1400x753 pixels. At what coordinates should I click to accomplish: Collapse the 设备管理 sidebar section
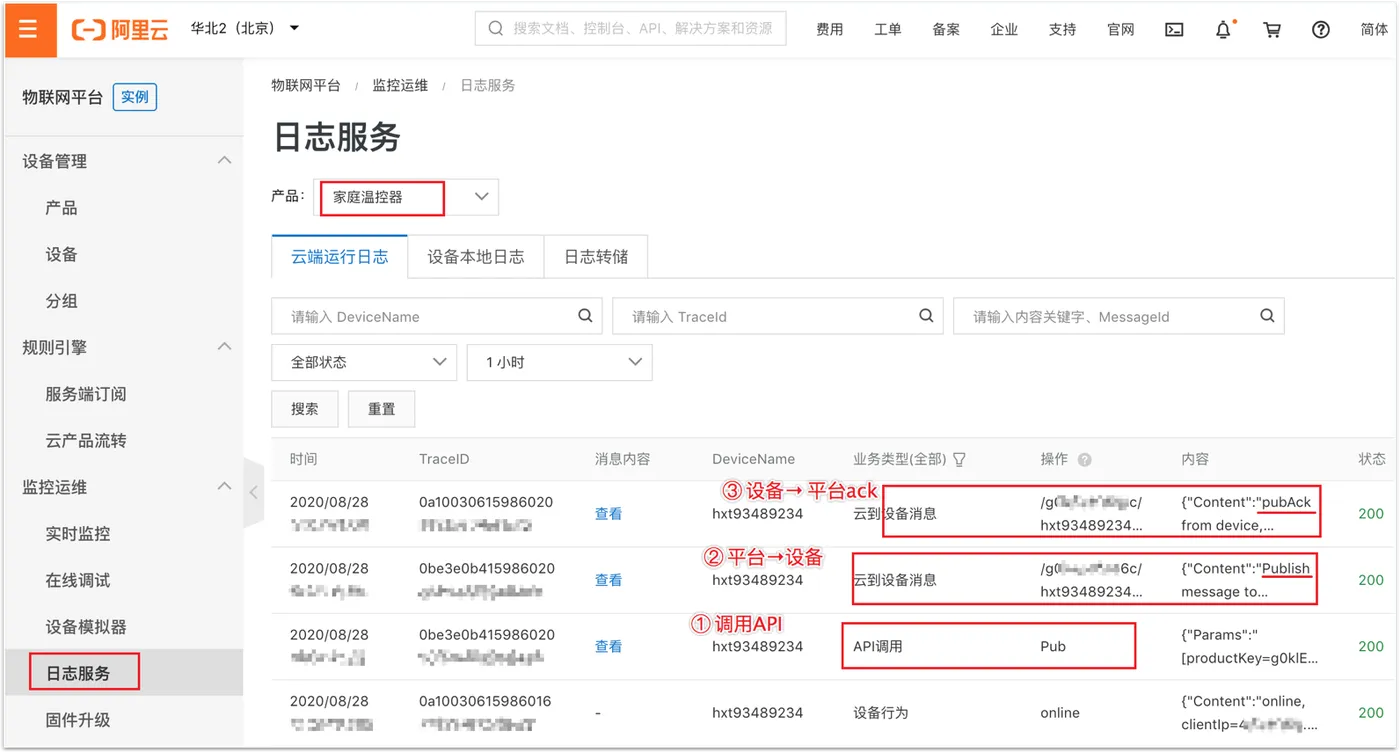(x=225, y=161)
